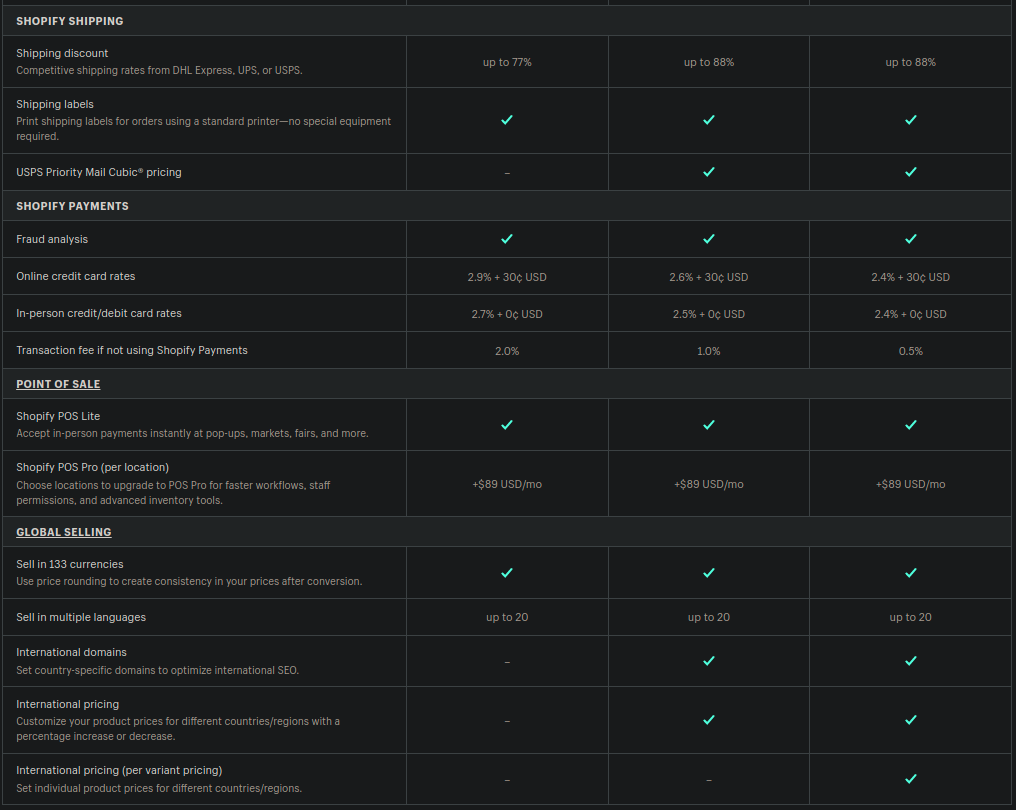Click the 'In-person credit/debit card rates' label
The width and height of the screenshot is (1016, 810).
point(98,313)
